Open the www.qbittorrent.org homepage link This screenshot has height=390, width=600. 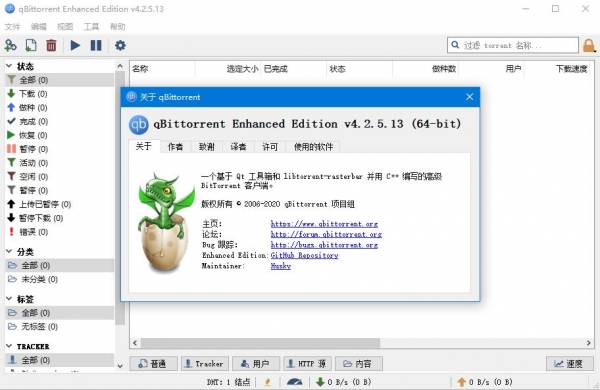[324, 224]
